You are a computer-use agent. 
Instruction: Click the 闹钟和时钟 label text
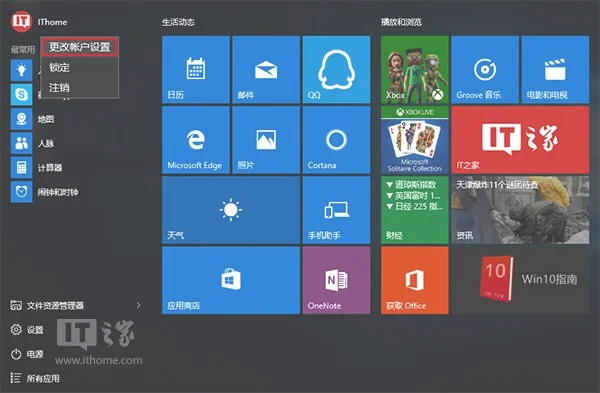point(58,192)
